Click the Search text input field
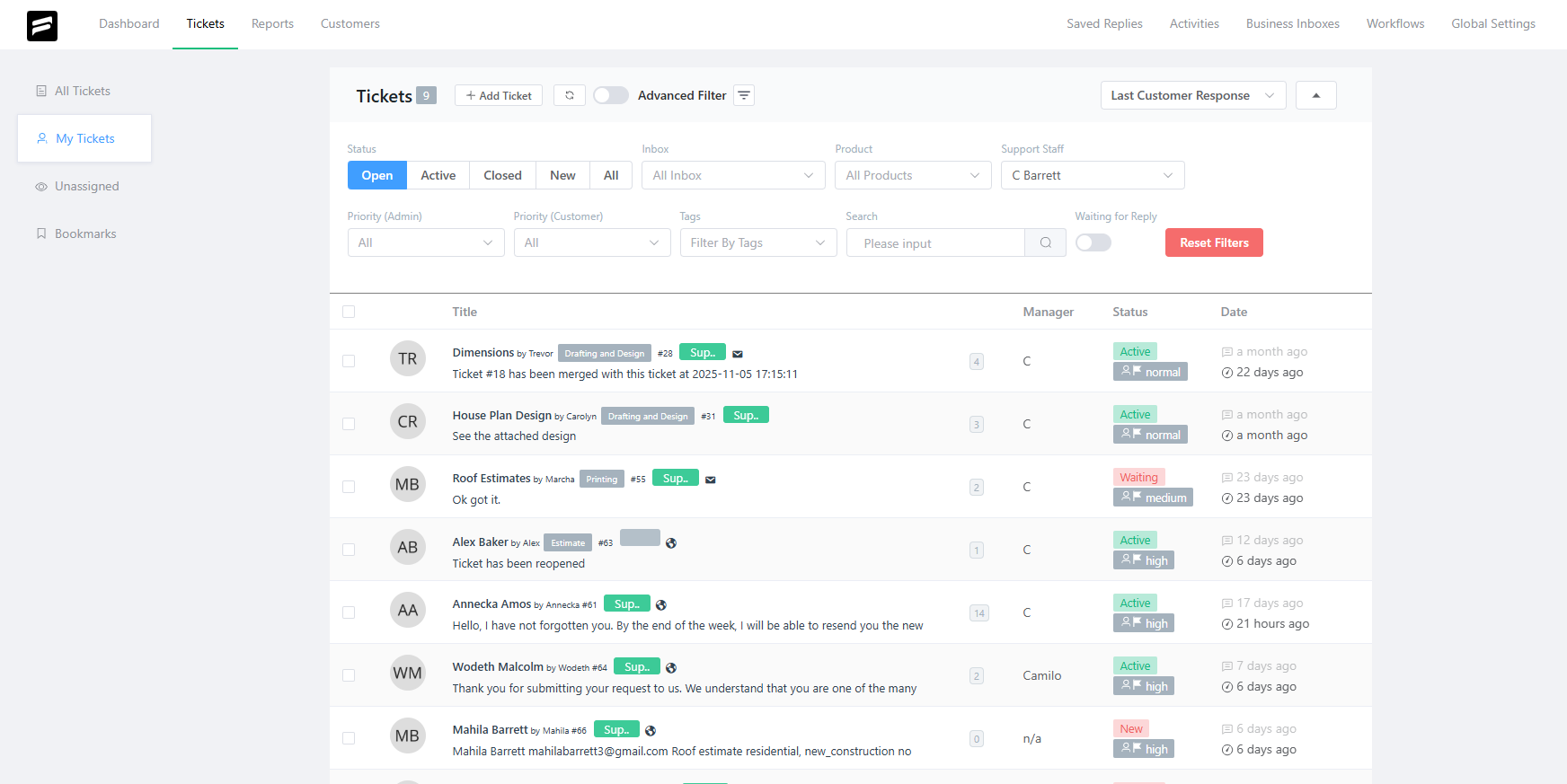Image resolution: width=1567 pixels, height=784 pixels. 935,242
